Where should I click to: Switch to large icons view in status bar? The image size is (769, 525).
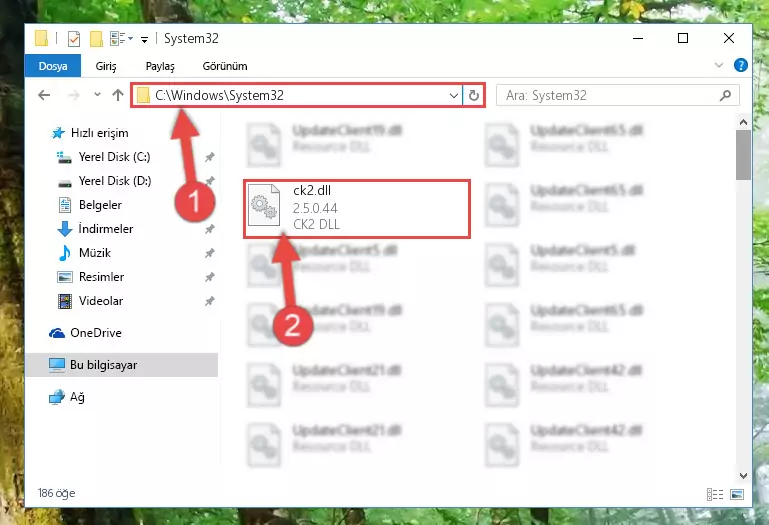737,495
